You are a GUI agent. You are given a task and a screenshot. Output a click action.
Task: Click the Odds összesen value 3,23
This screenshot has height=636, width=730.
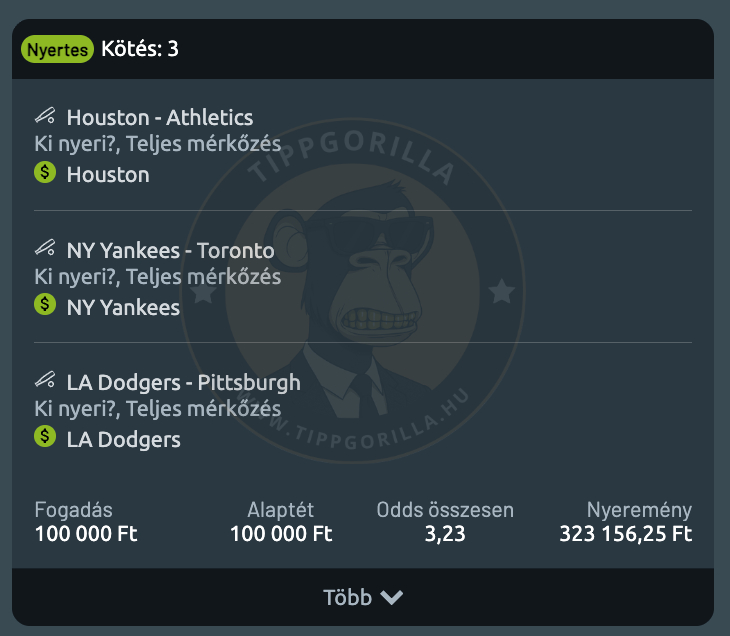click(445, 535)
